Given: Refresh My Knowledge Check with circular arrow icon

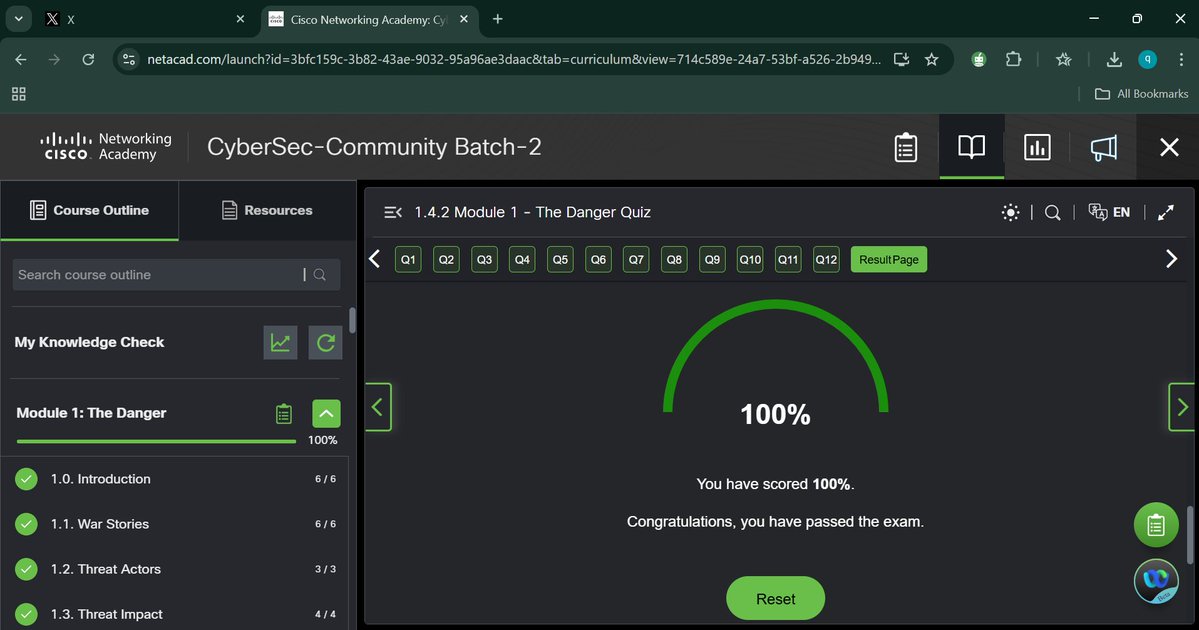Looking at the screenshot, I should point(325,342).
